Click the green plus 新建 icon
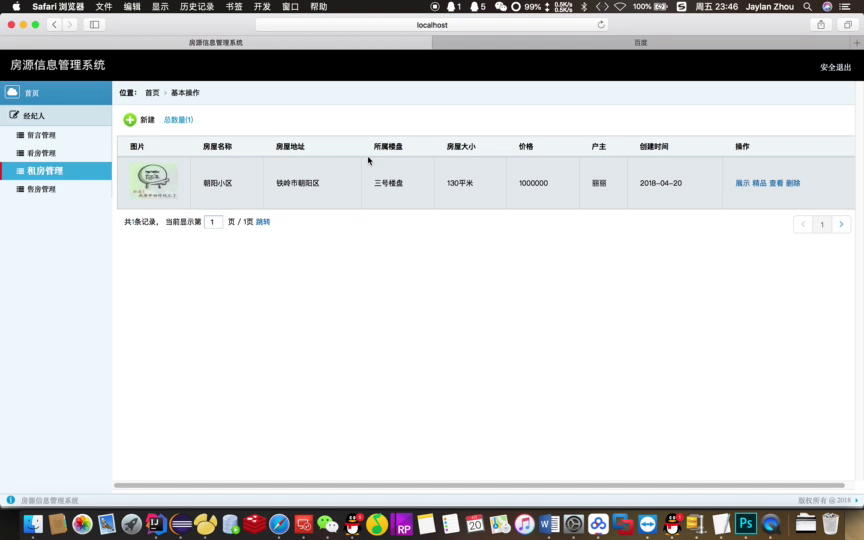 coord(130,120)
